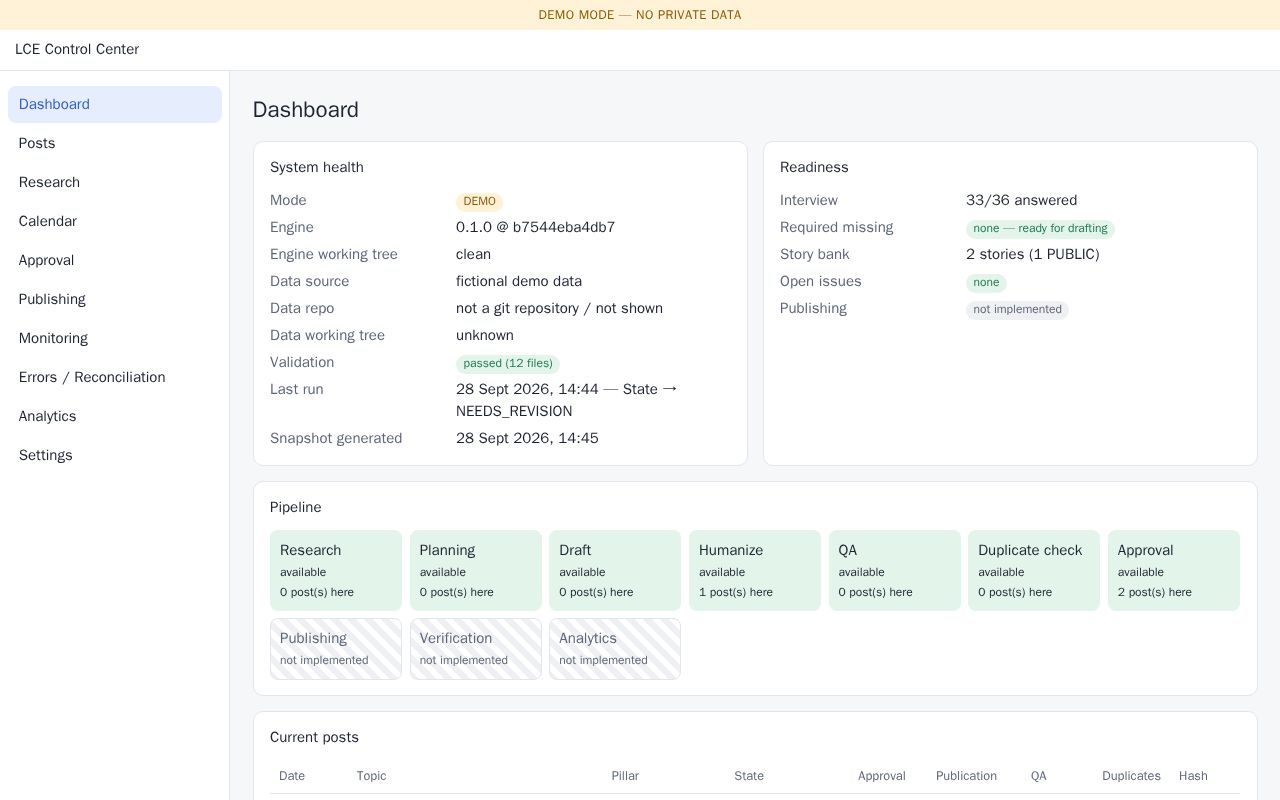Click the Snapshot generated time '28 Sept 2026, 14:45'
1280x800 pixels.
pyautogui.click(x=527, y=438)
